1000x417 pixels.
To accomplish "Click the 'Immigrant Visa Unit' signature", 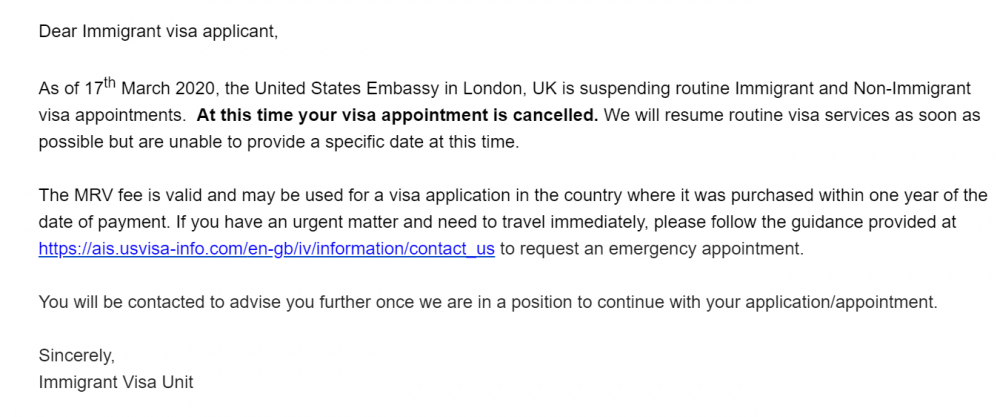I will click(116, 383).
